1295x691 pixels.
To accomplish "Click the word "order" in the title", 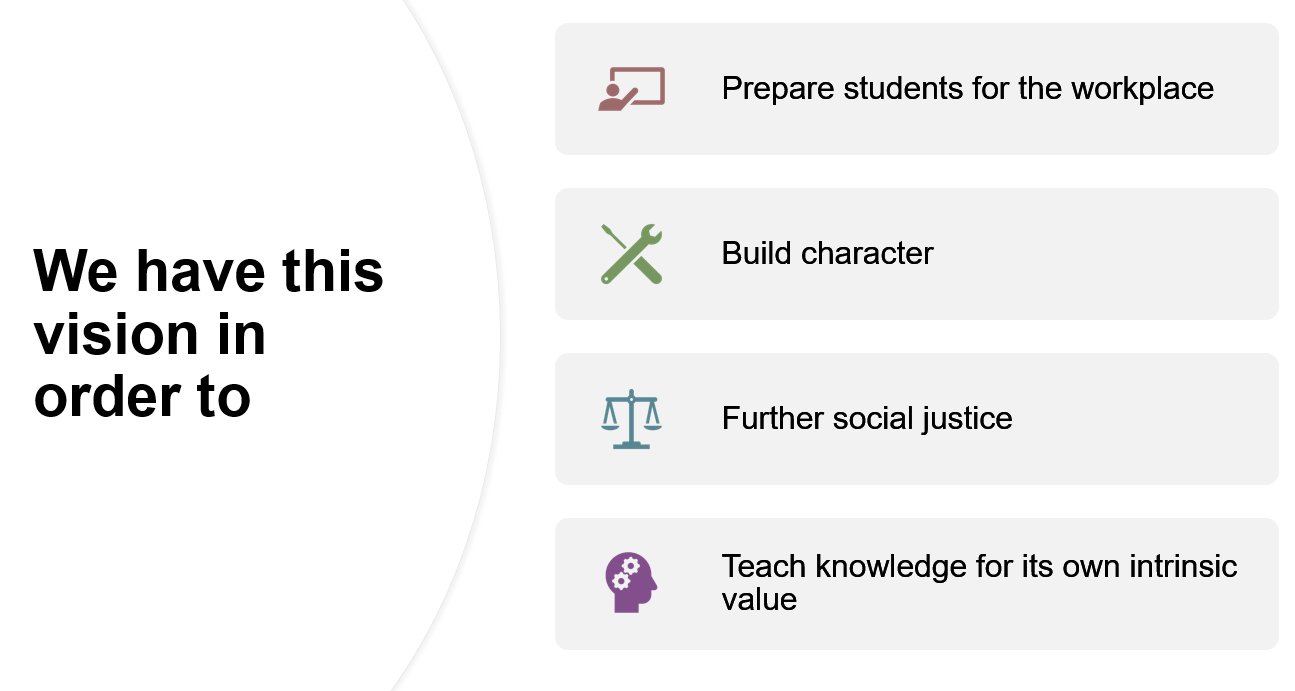I will pyautogui.click(x=107, y=397).
